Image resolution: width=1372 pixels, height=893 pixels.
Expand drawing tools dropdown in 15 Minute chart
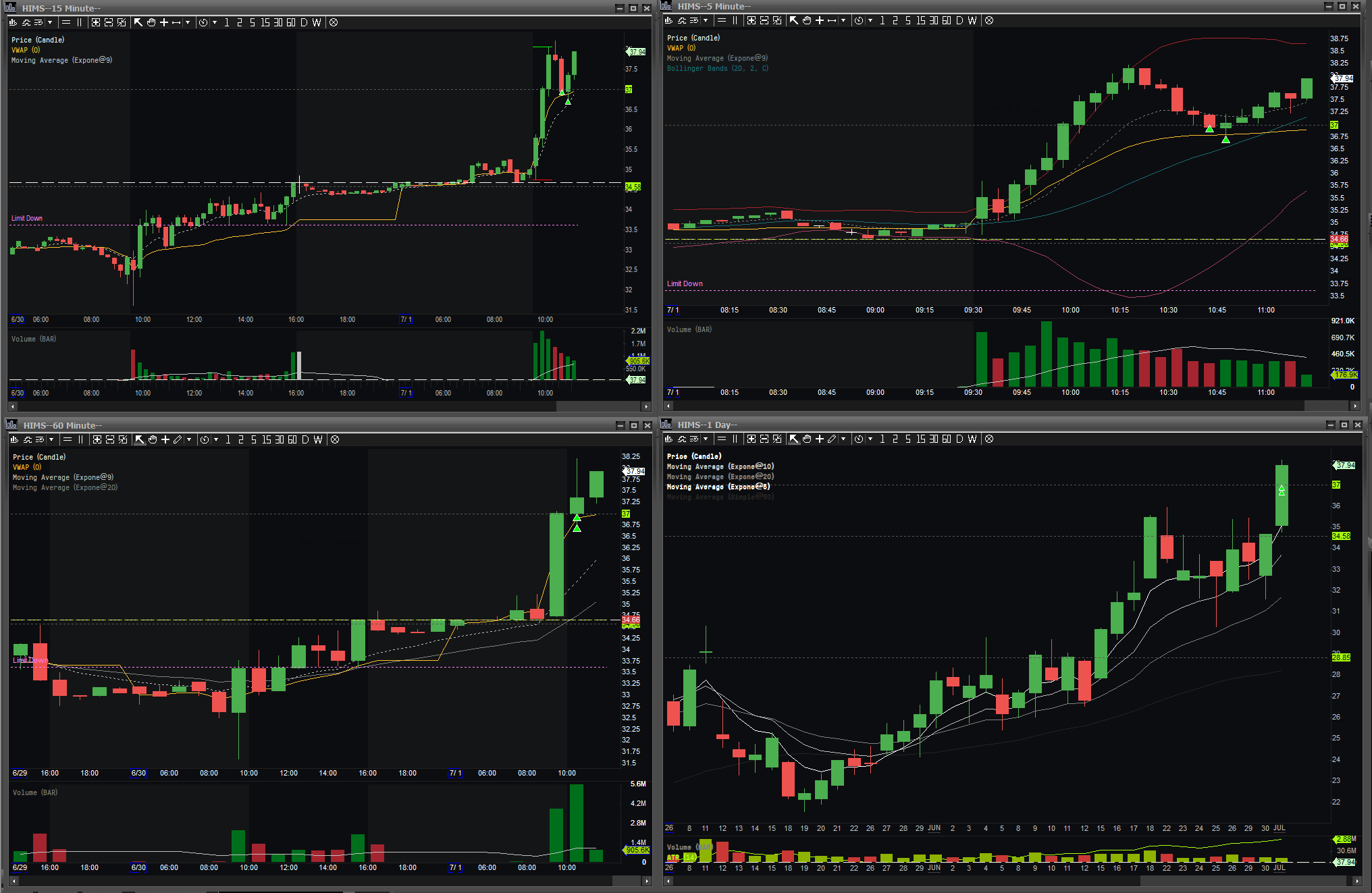pos(188,22)
